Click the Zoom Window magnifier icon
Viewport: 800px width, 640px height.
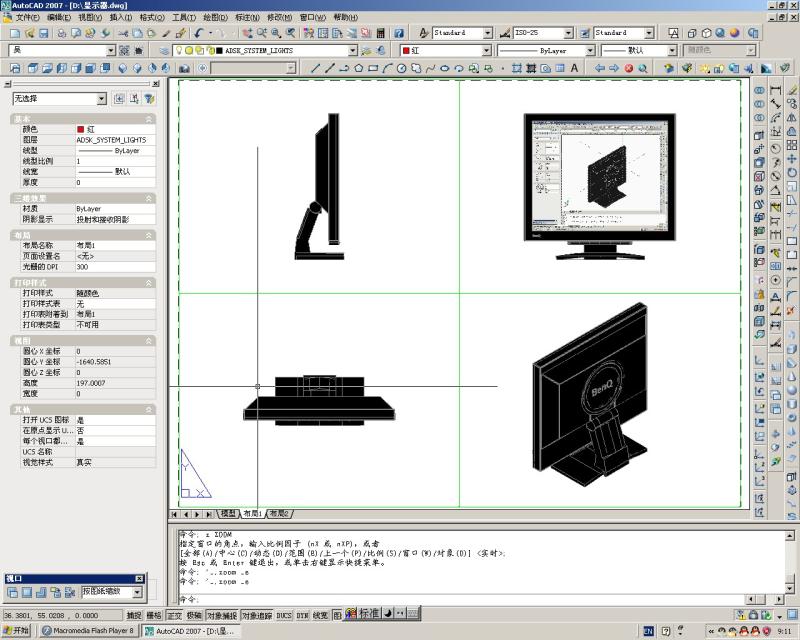point(276,33)
